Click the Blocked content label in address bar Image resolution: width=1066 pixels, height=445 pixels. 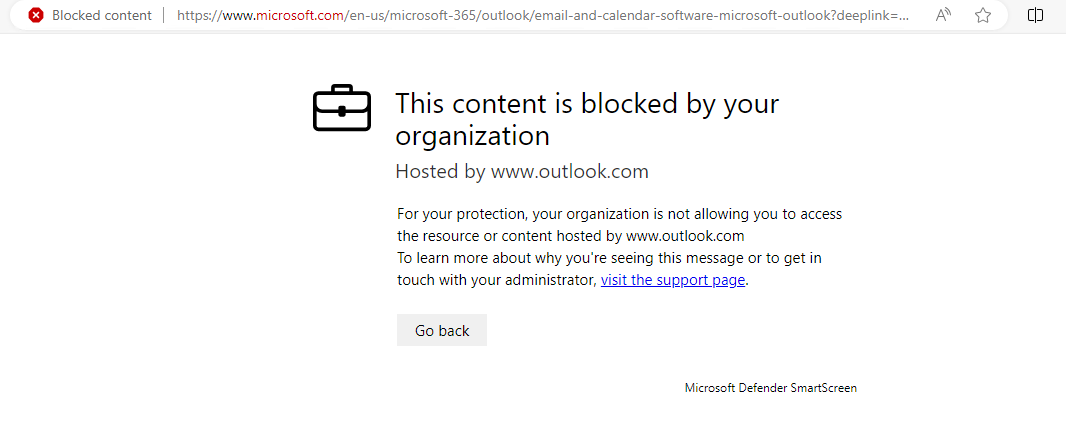point(102,15)
